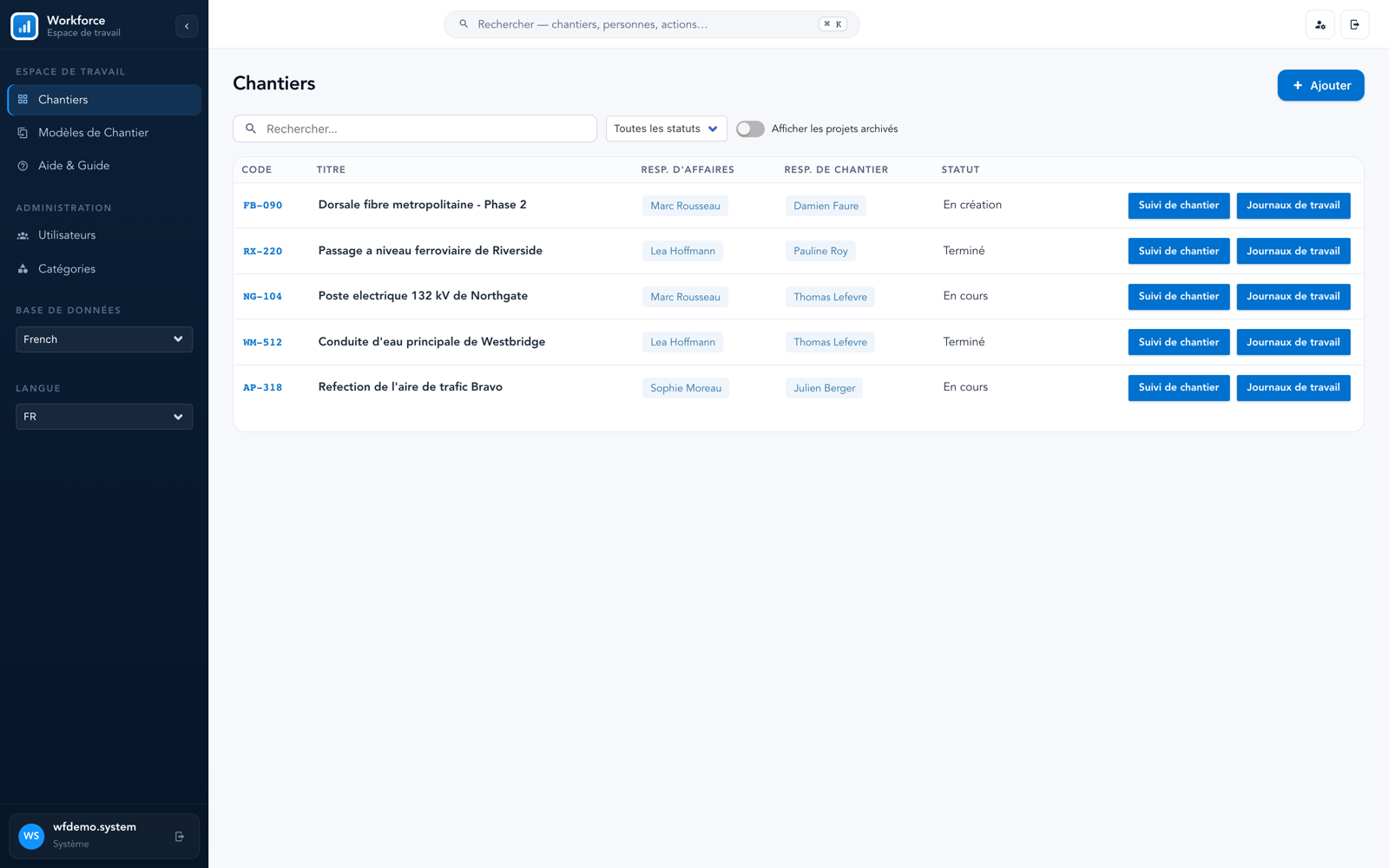Click the CODE column header
This screenshot has height=868, width=1389.
pos(256,170)
